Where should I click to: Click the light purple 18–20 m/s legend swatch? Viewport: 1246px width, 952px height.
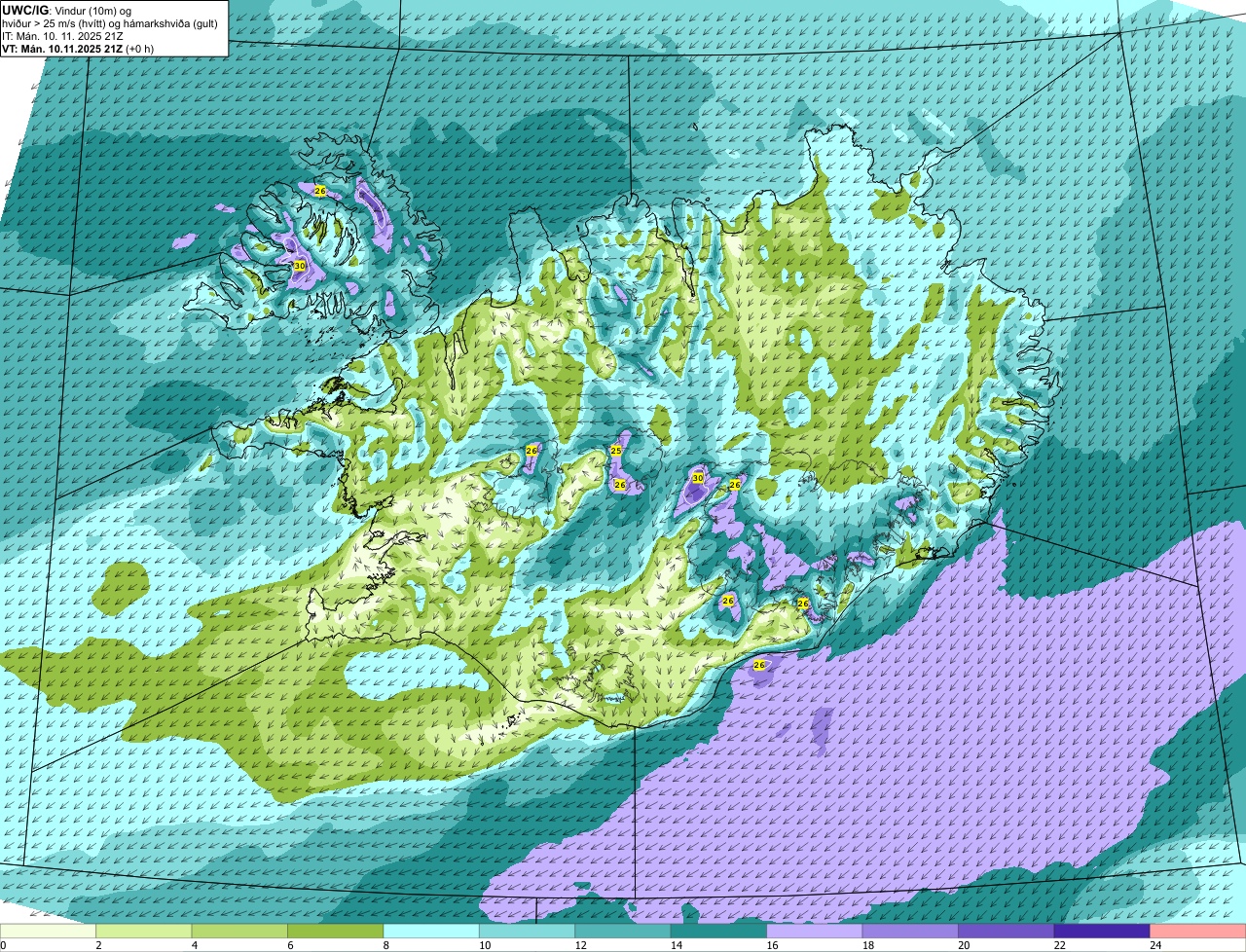(x=910, y=931)
